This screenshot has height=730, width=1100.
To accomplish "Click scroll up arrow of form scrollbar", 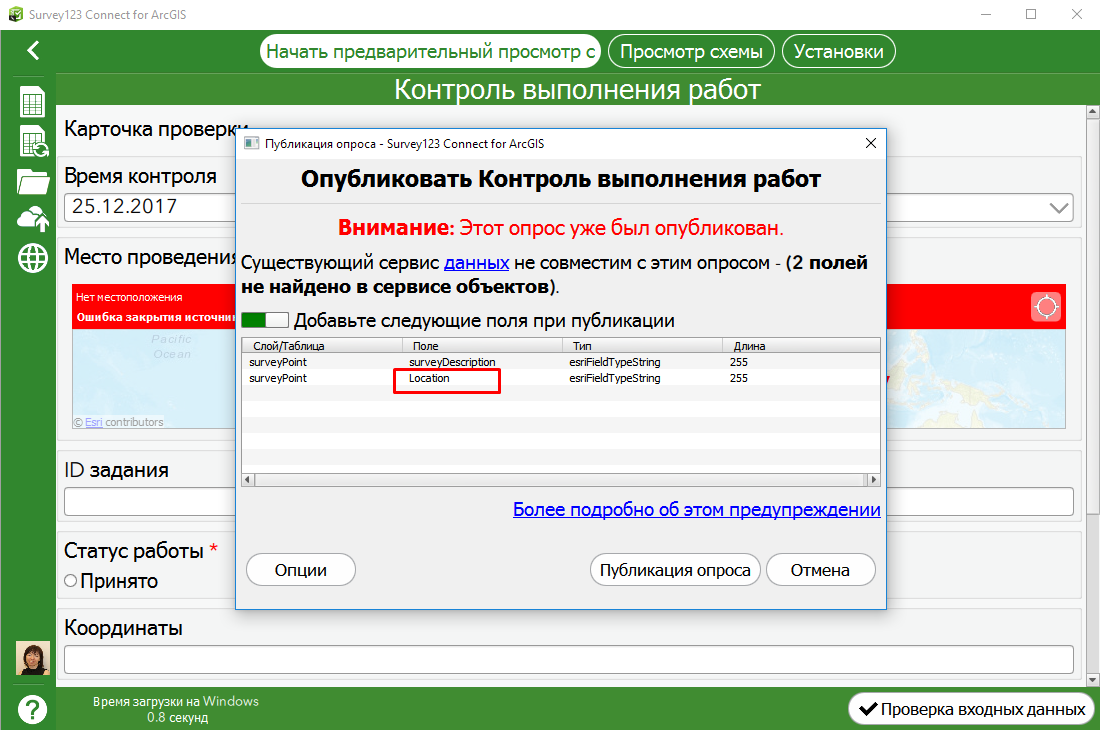I will (1092, 111).
